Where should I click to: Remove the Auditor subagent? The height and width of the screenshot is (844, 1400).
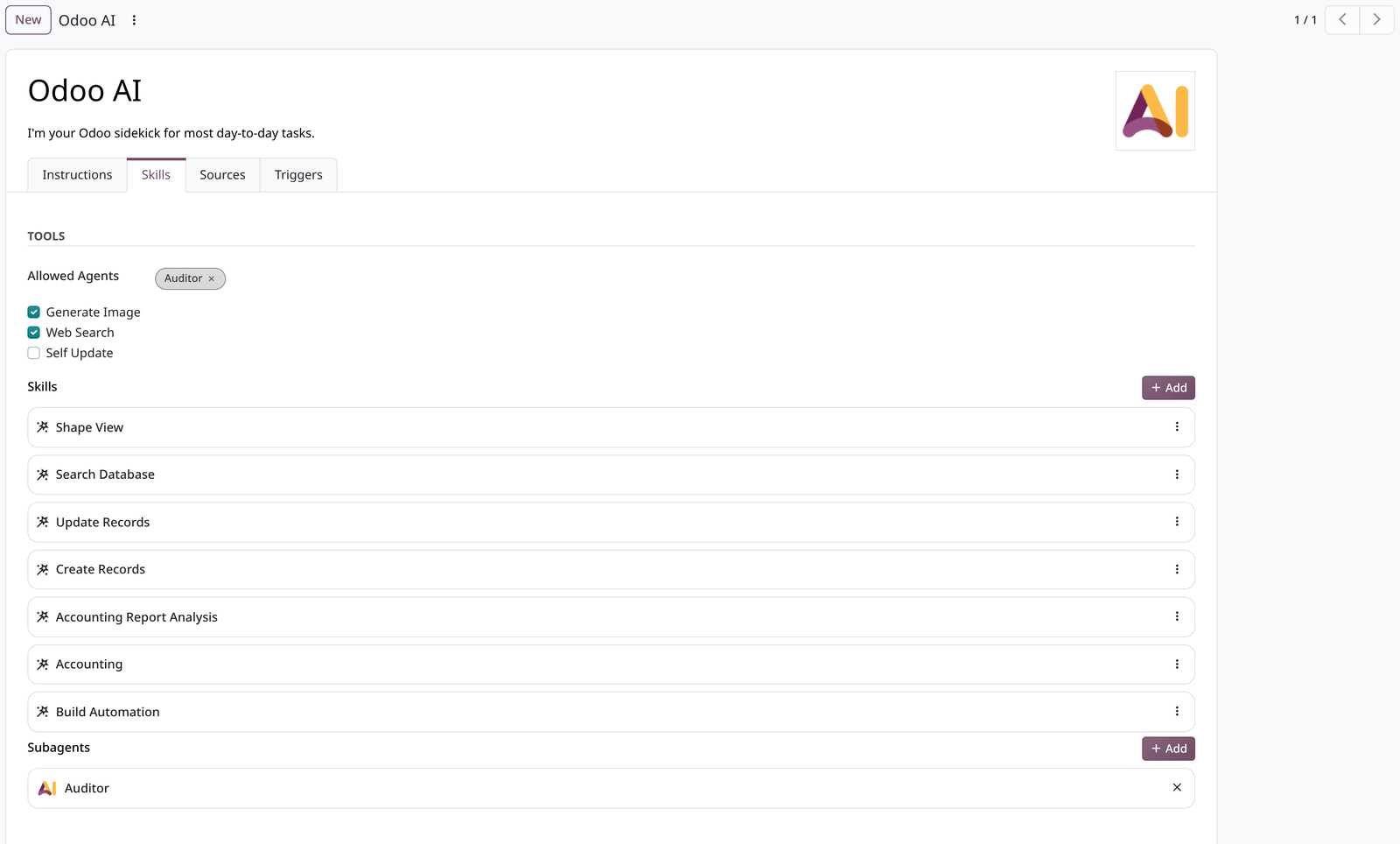point(1177,788)
